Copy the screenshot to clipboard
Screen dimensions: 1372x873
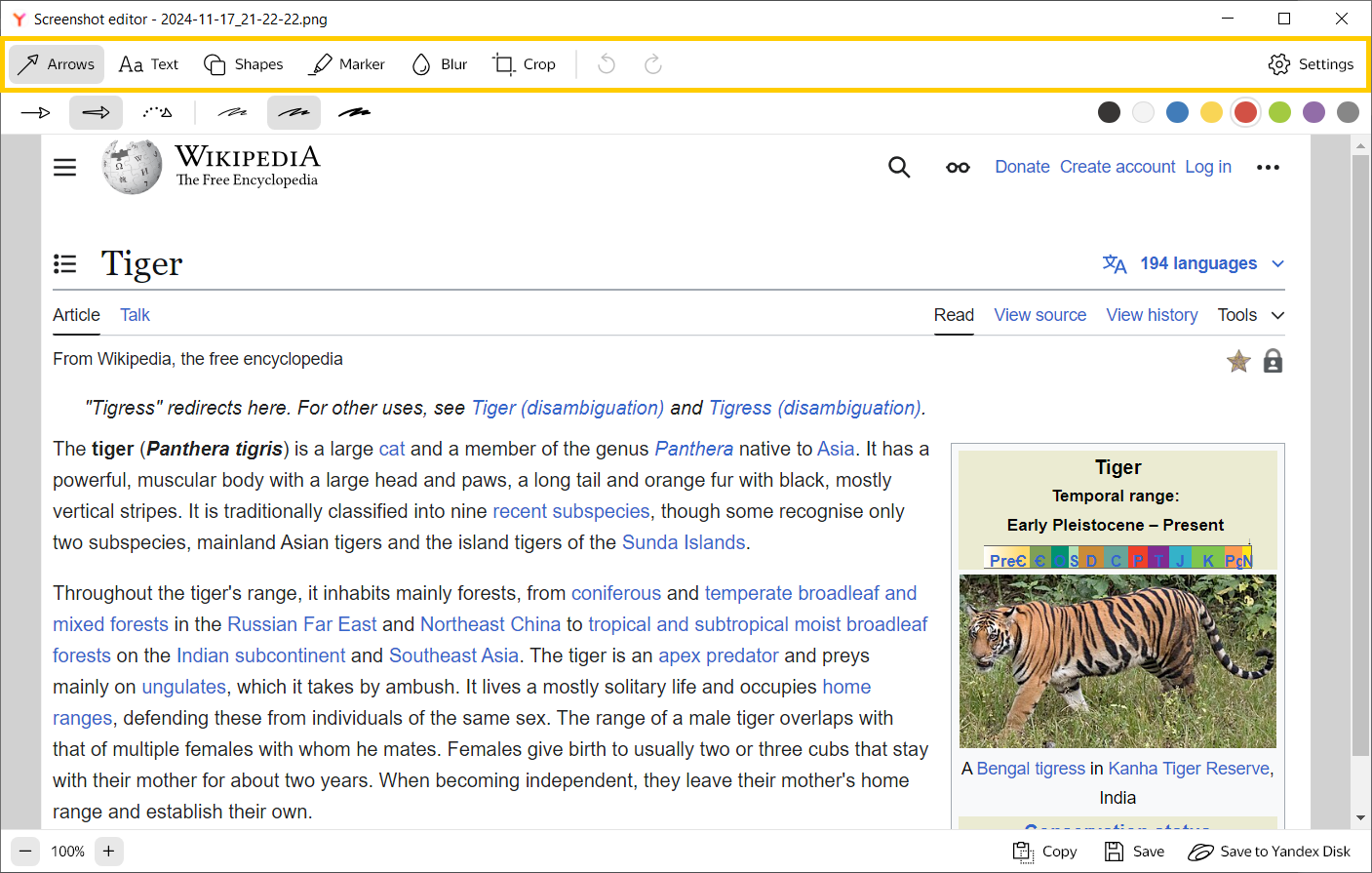click(1044, 852)
